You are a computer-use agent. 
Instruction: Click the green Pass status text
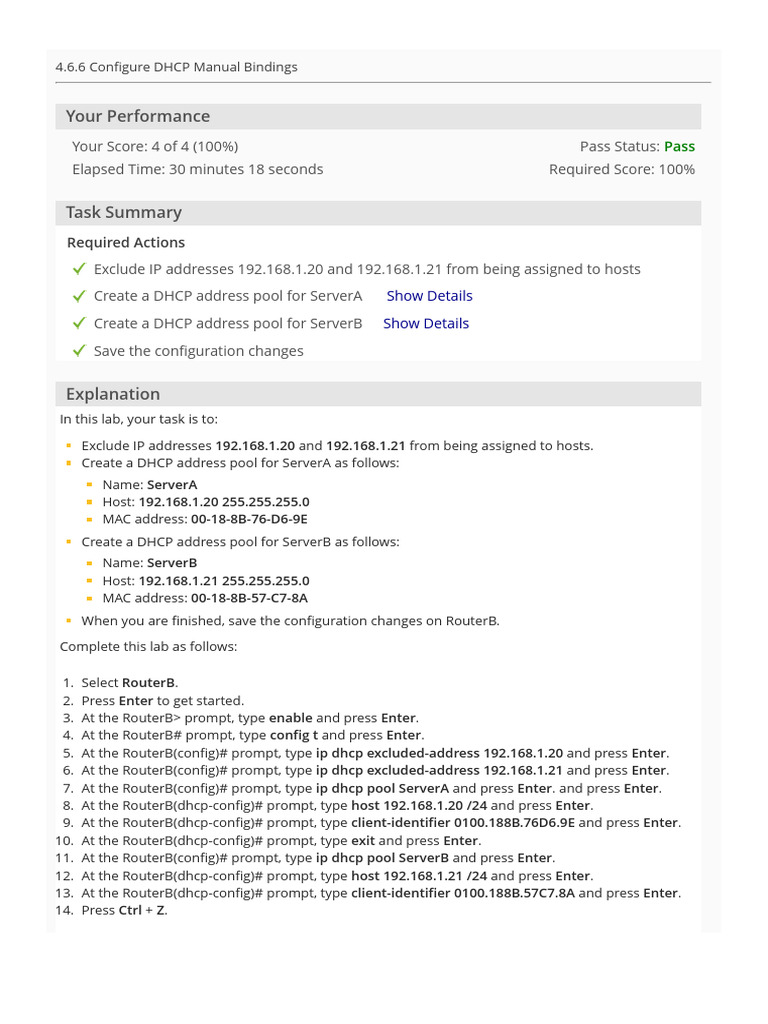point(679,146)
